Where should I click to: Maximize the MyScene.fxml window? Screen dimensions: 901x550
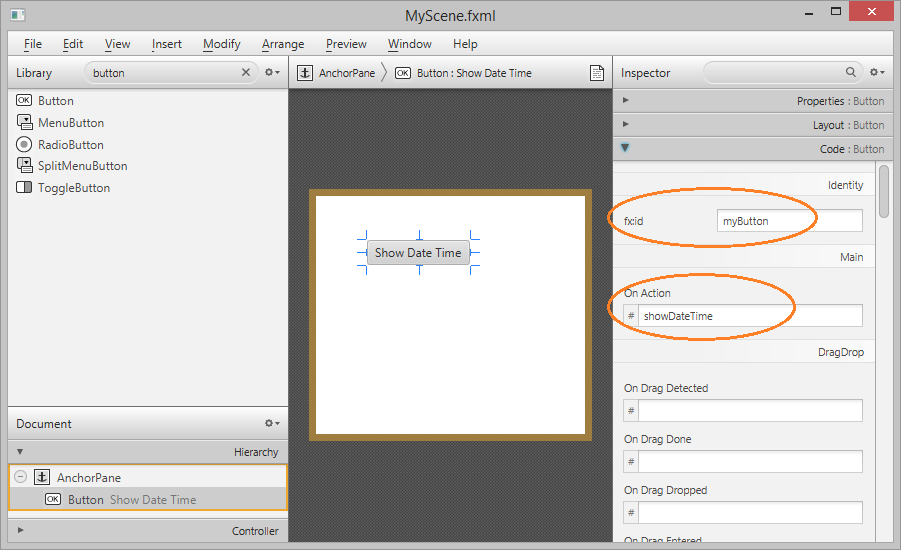tap(836, 11)
